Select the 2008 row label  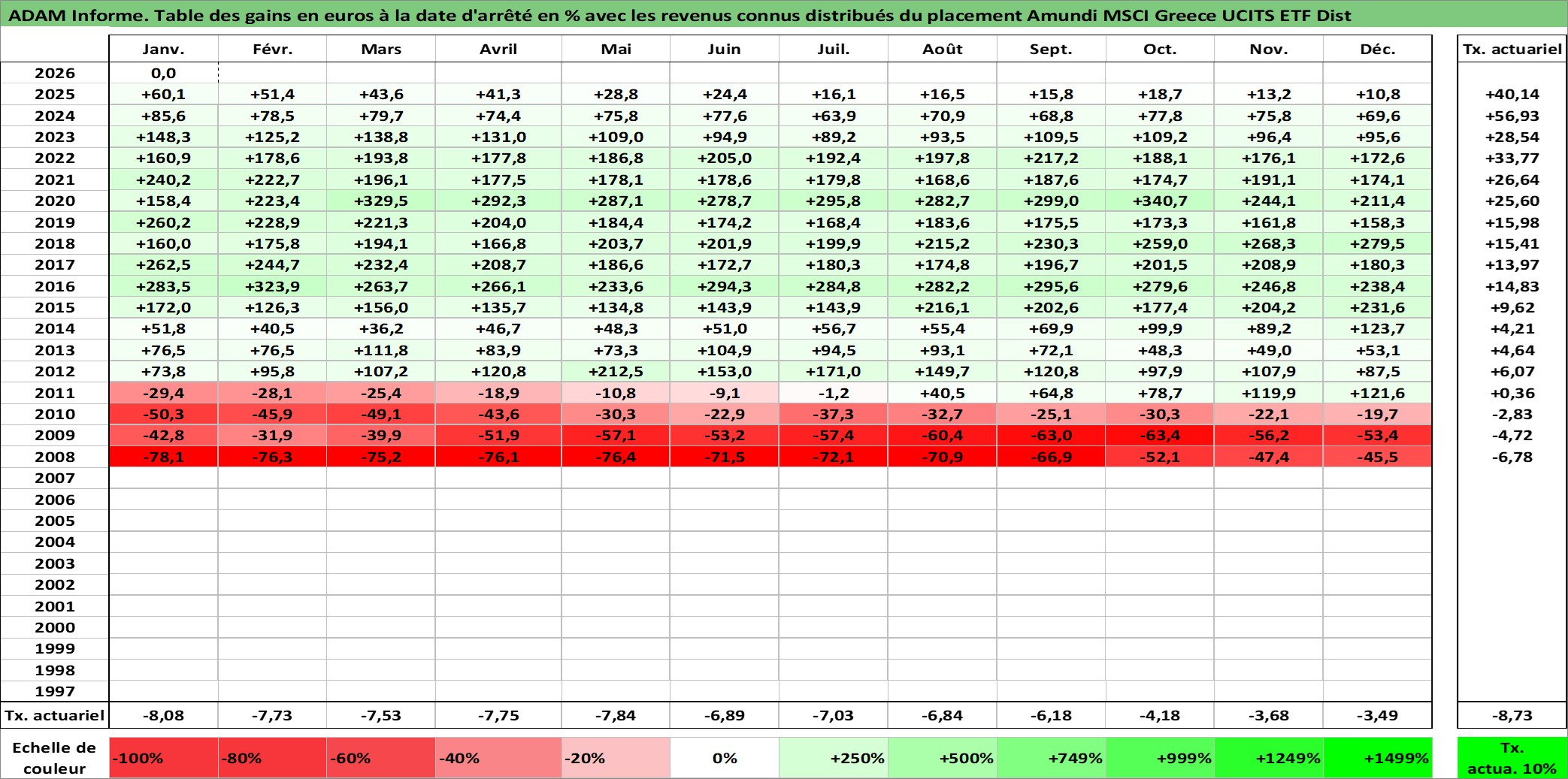[x=55, y=457]
